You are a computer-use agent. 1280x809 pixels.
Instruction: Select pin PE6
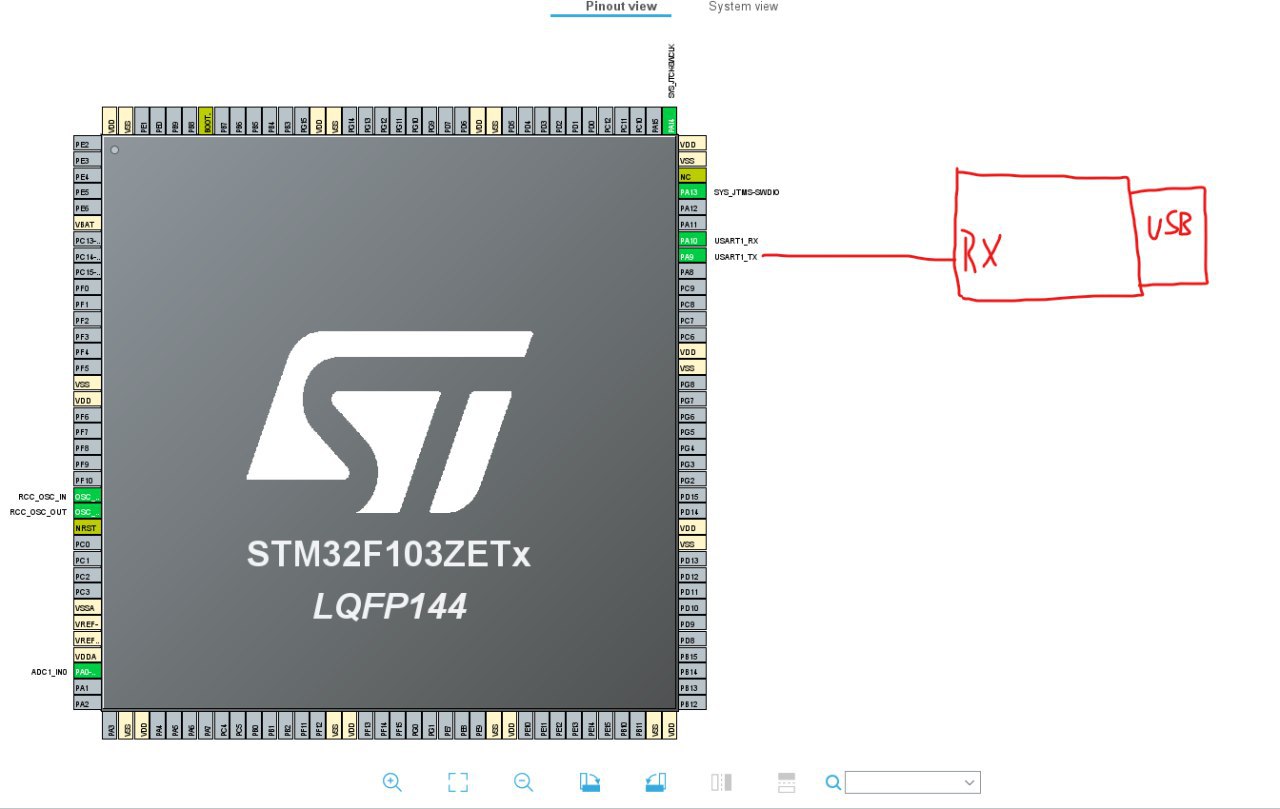point(88,208)
